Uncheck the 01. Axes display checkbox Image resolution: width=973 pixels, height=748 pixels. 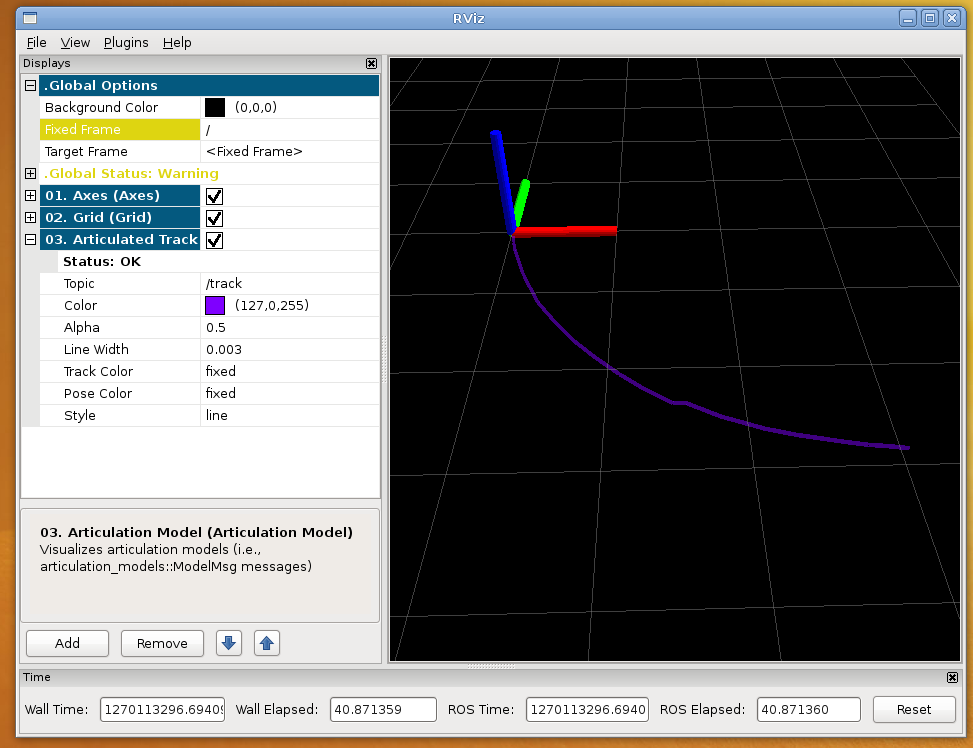[x=214, y=196]
